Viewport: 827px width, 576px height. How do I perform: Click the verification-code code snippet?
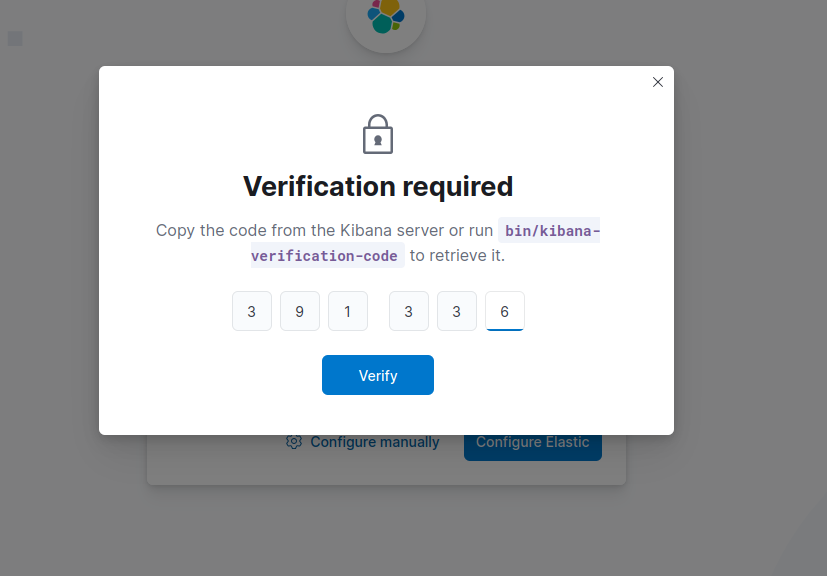(328, 255)
